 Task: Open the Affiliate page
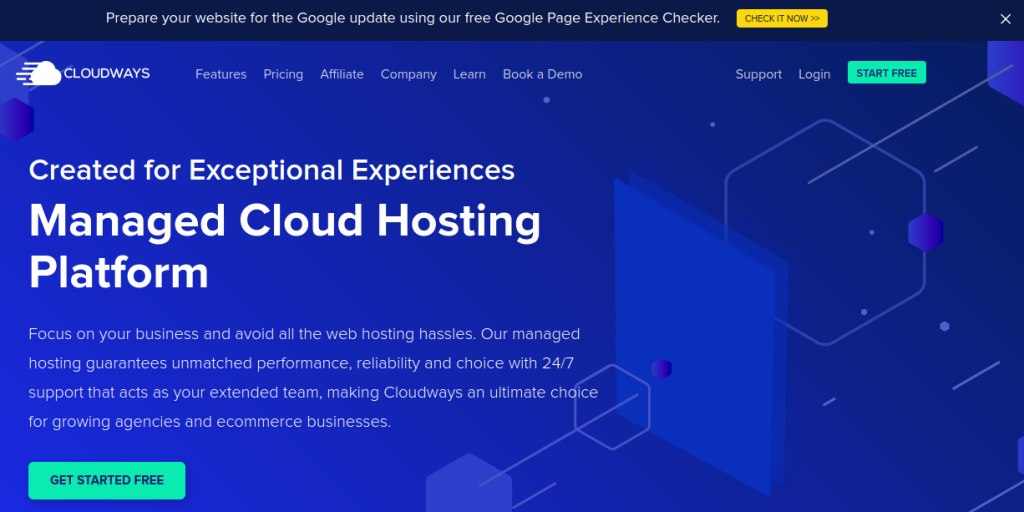tap(342, 74)
